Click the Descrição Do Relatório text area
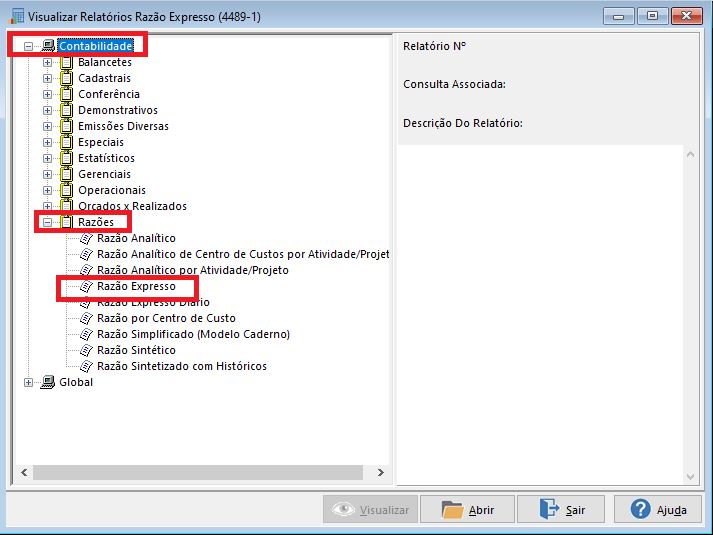713x535 pixels. (x=540, y=315)
